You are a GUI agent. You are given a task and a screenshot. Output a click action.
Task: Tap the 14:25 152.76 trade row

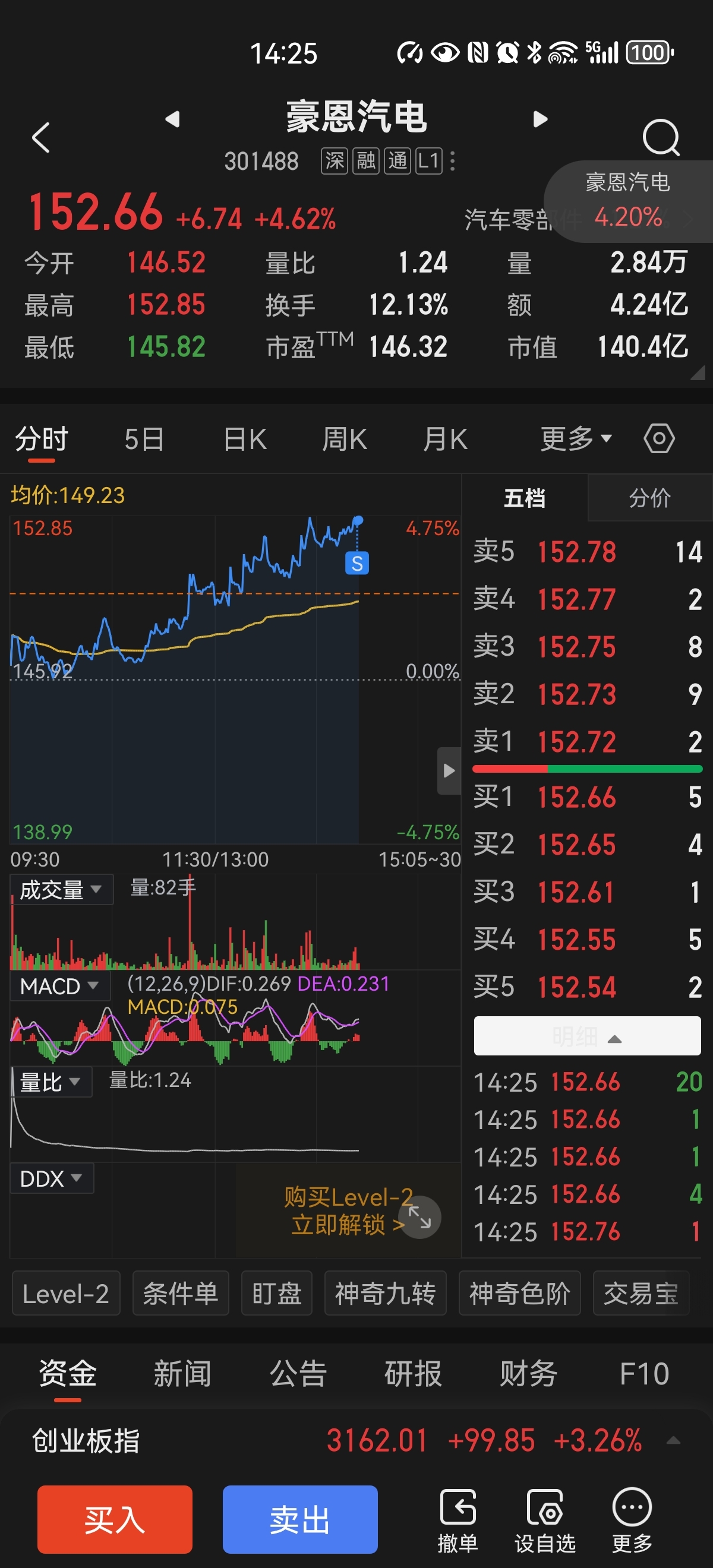(588, 1232)
